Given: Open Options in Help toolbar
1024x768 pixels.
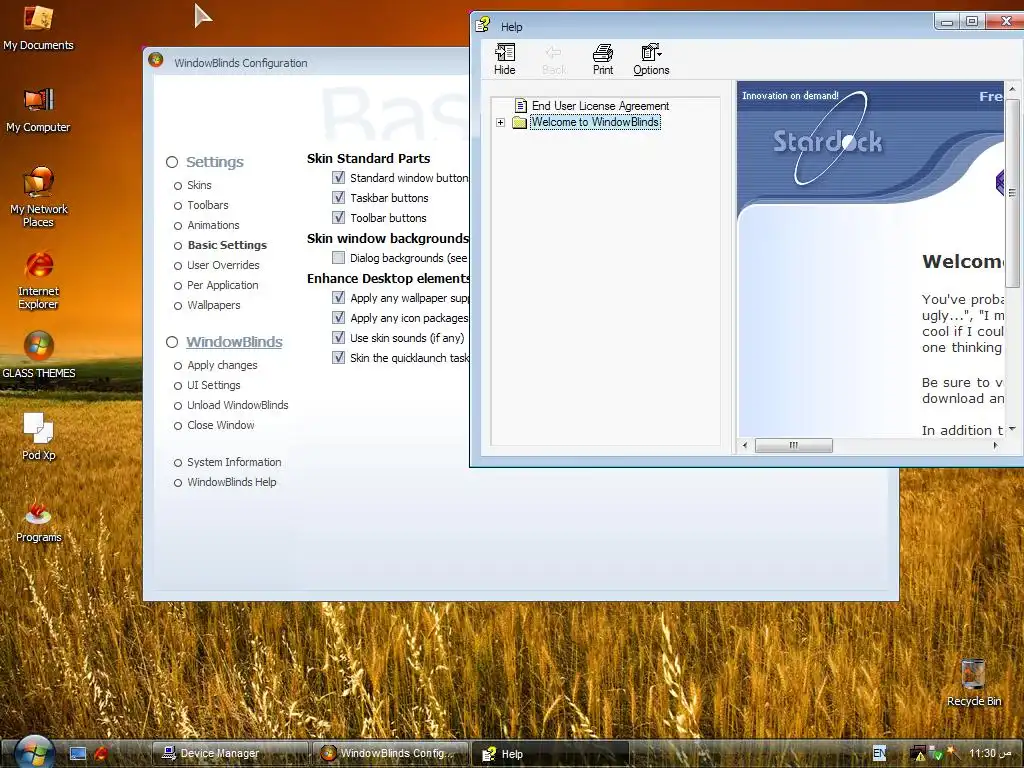Looking at the screenshot, I should coord(651,59).
